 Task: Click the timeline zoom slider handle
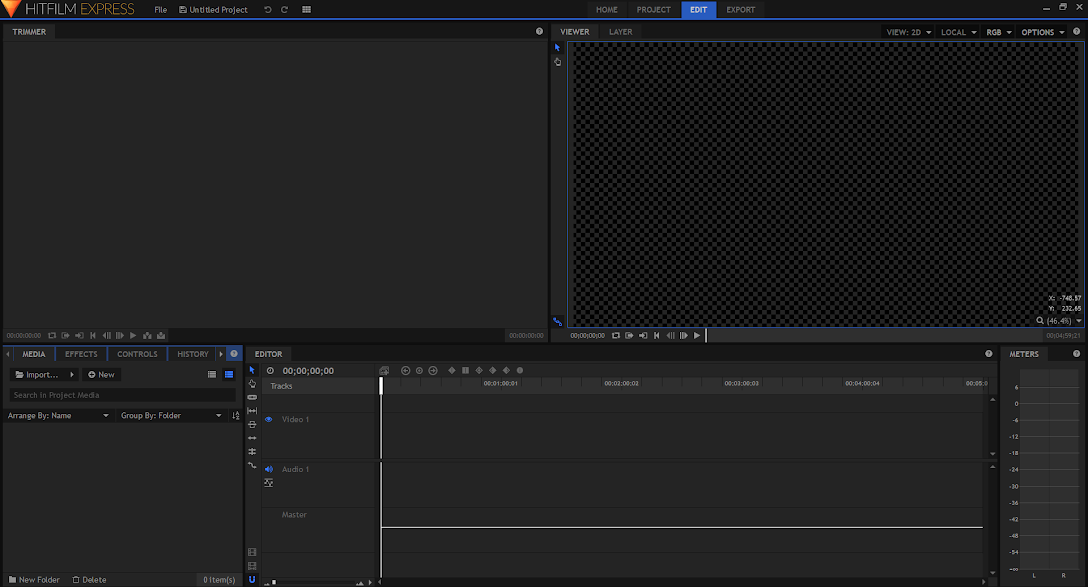click(274, 581)
